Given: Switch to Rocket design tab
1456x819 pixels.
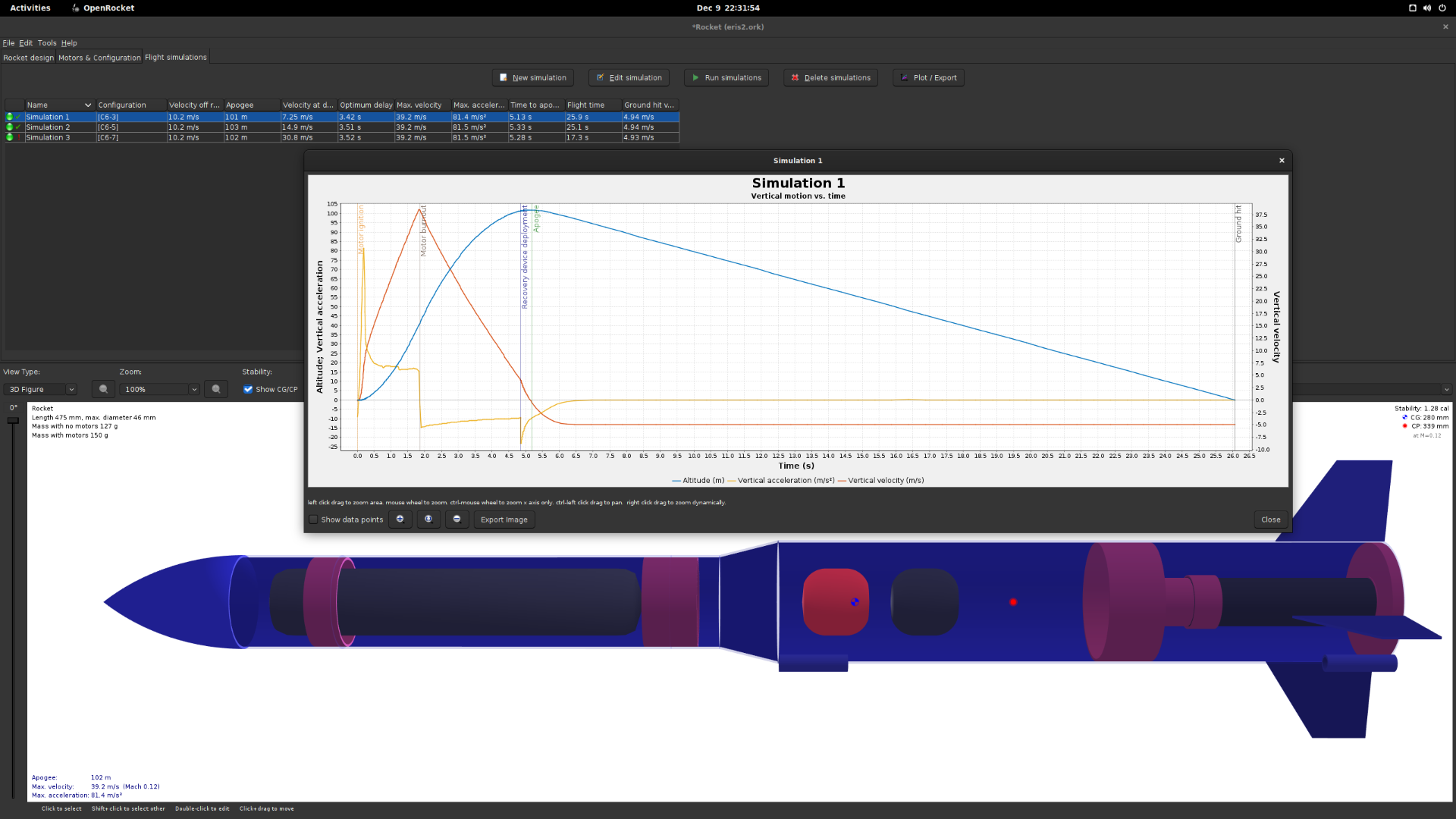Looking at the screenshot, I should click(x=29, y=58).
